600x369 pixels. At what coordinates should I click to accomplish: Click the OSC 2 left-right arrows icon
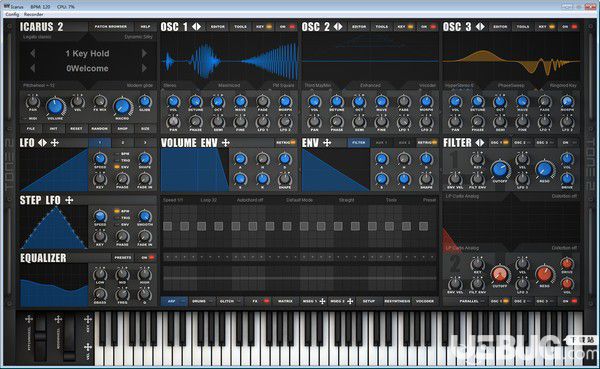(x=338, y=27)
